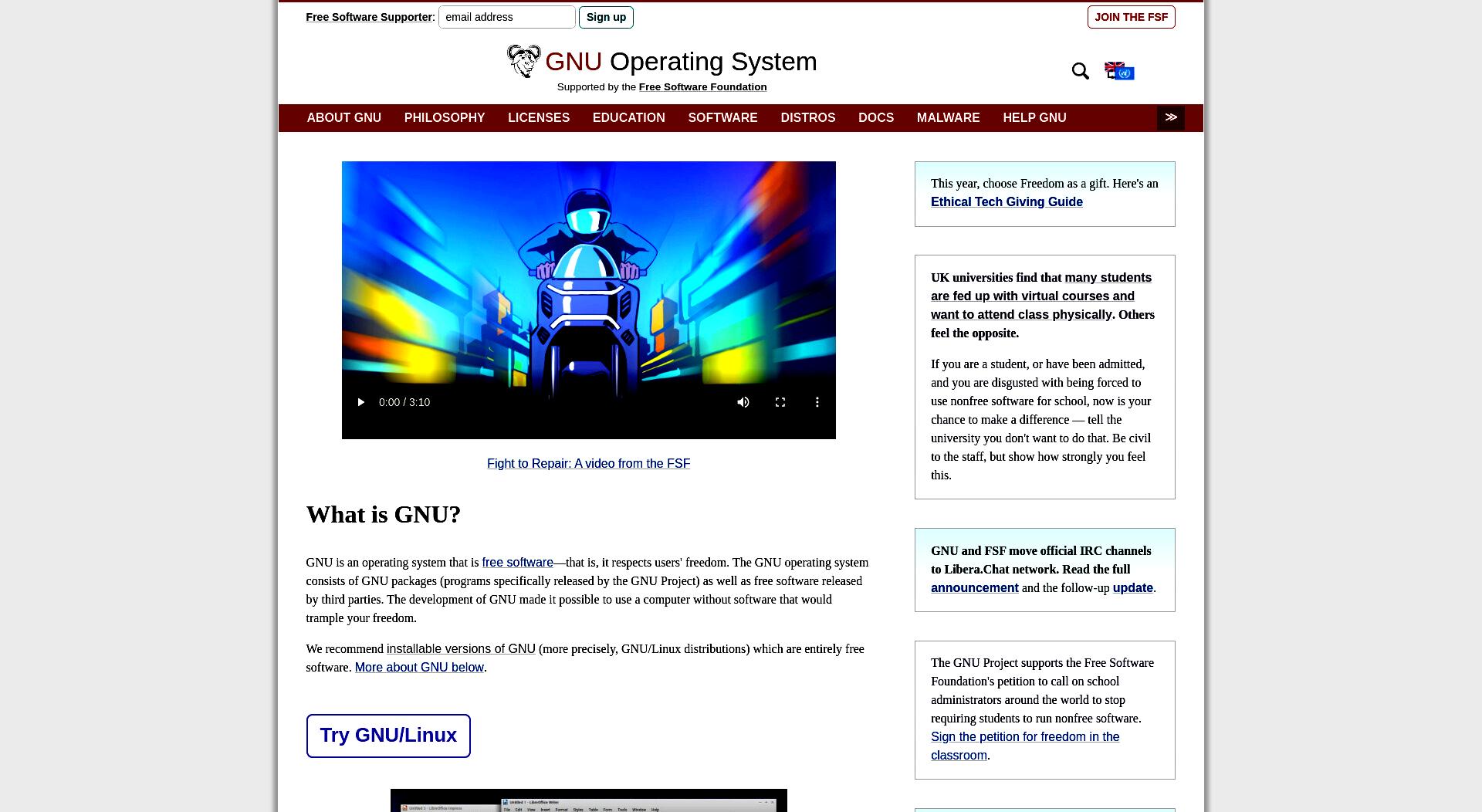Open the video's three-dot options menu
The image size is (1482, 812).
click(817, 402)
